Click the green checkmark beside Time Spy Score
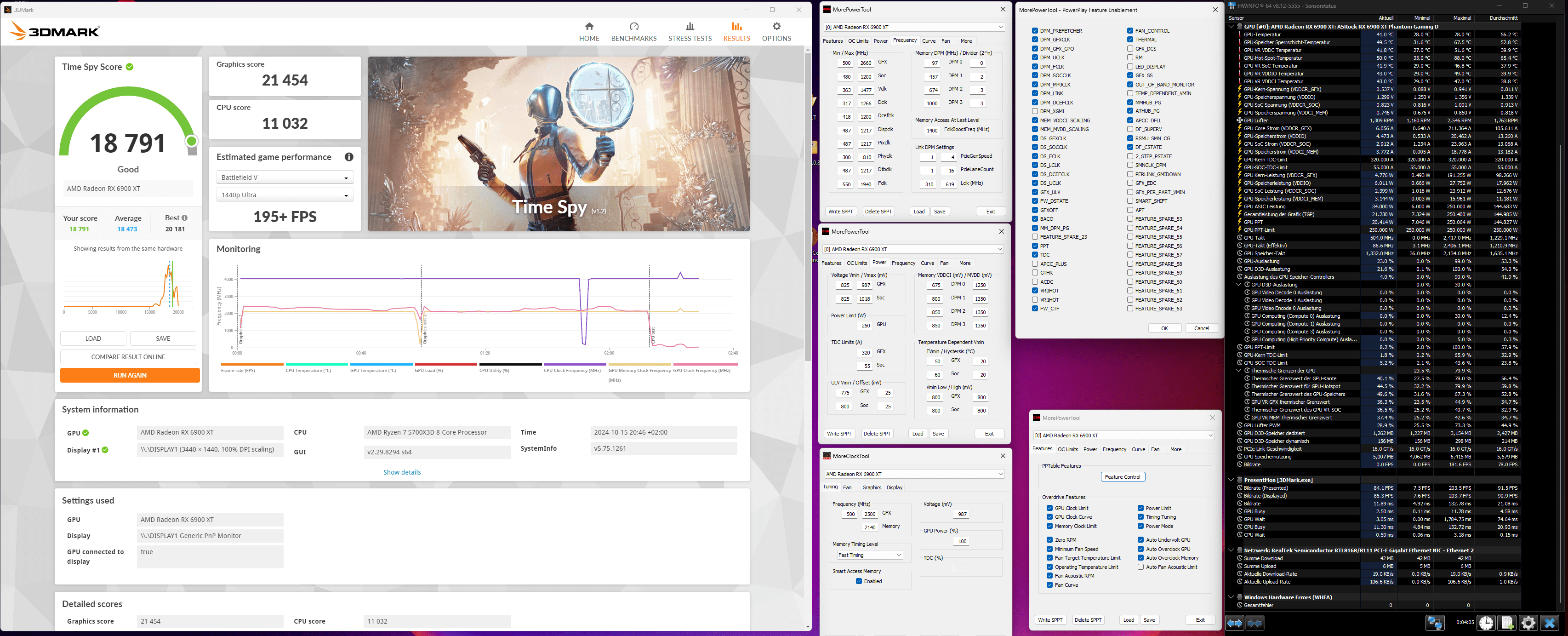 [x=130, y=67]
